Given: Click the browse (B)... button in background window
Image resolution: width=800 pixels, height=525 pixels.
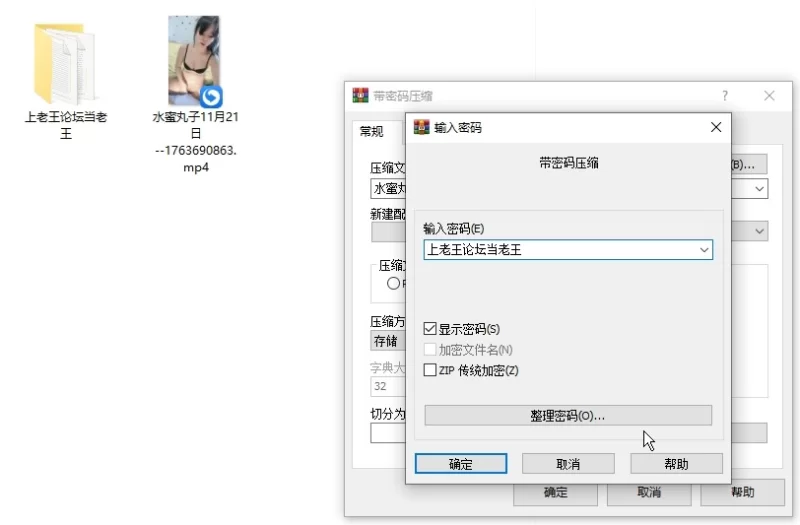Looking at the screenshot, I should click(748, 164).
